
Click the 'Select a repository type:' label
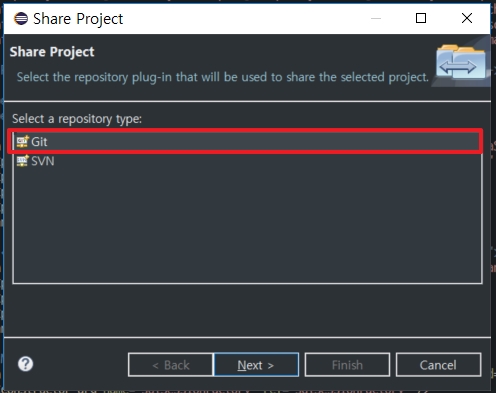click(x=77, y=119)
